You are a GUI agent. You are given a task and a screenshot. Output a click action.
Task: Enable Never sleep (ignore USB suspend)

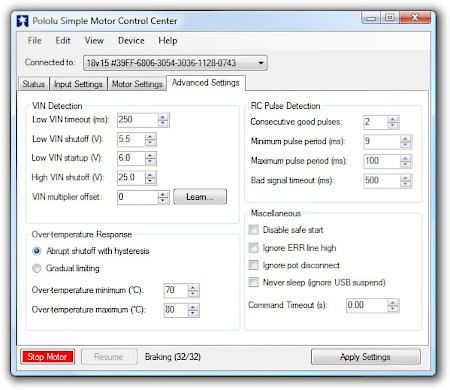click(254, 283)
